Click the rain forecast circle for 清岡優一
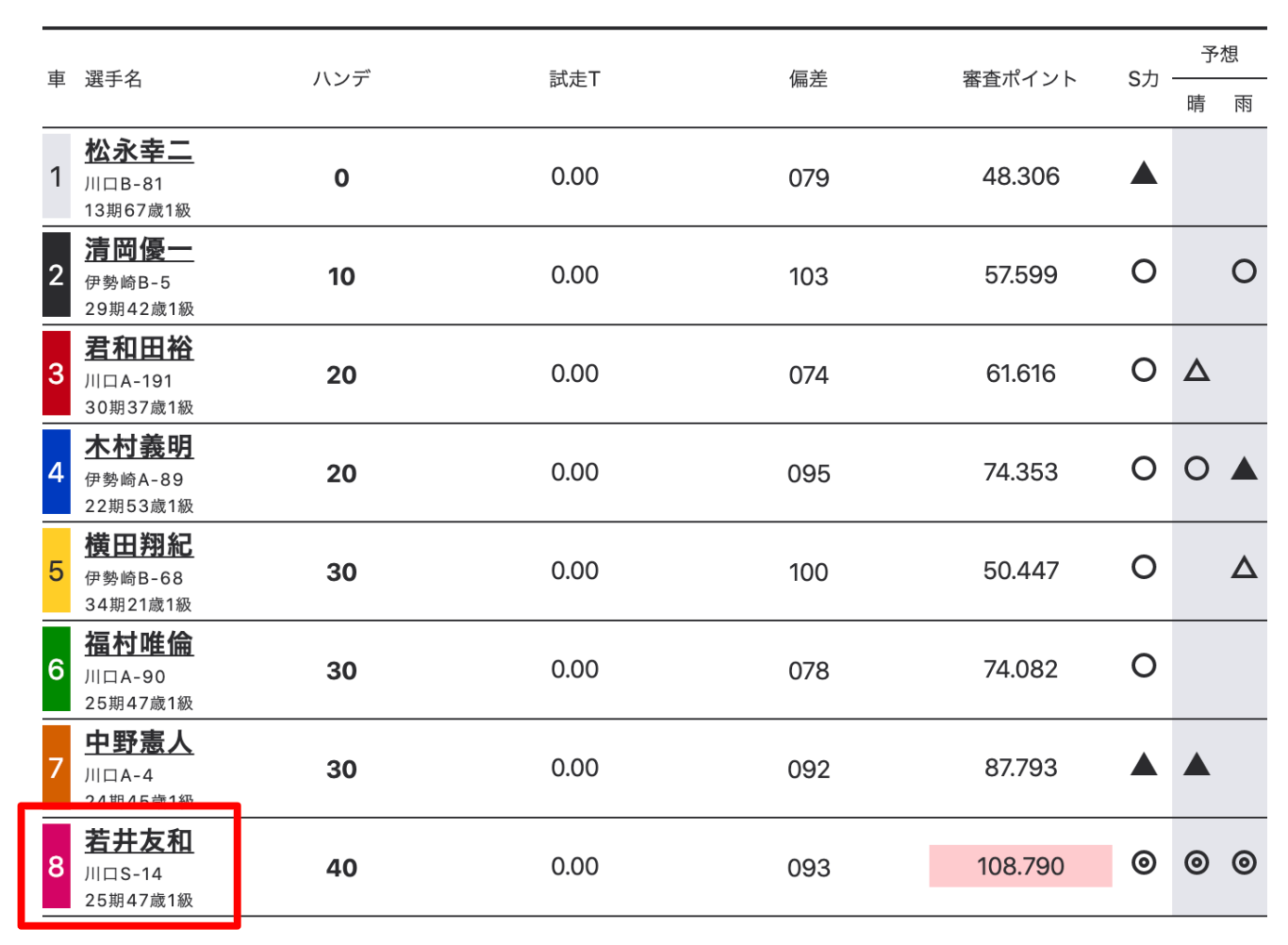1288x945 pixels. (1244, 272)
